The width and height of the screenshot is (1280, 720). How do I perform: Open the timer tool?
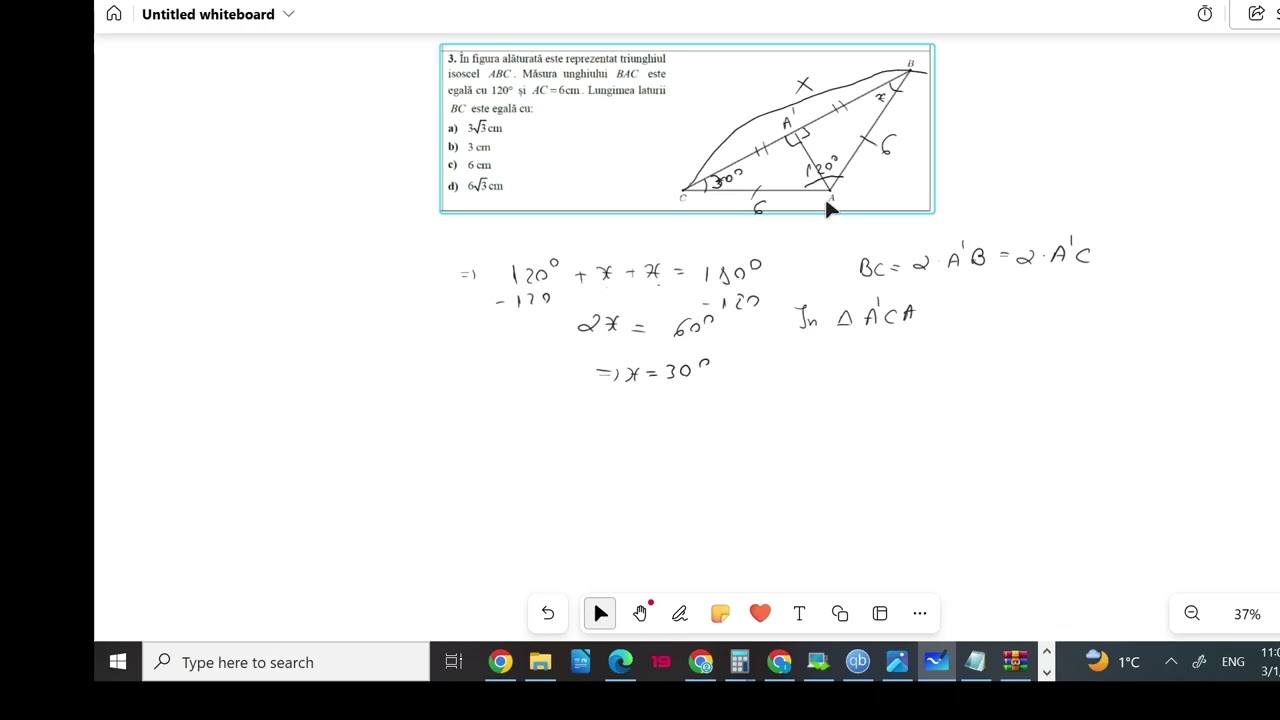(1205, 14)
